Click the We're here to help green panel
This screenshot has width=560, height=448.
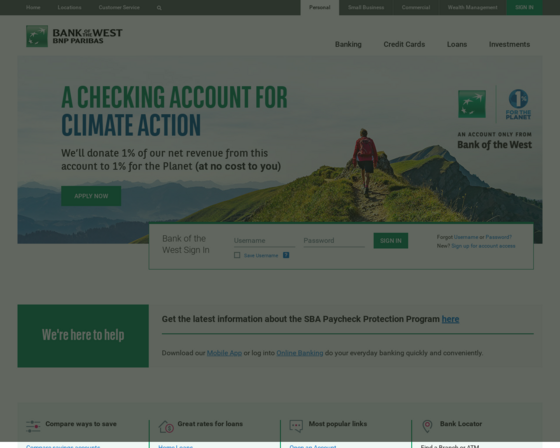tap(83, 336)
